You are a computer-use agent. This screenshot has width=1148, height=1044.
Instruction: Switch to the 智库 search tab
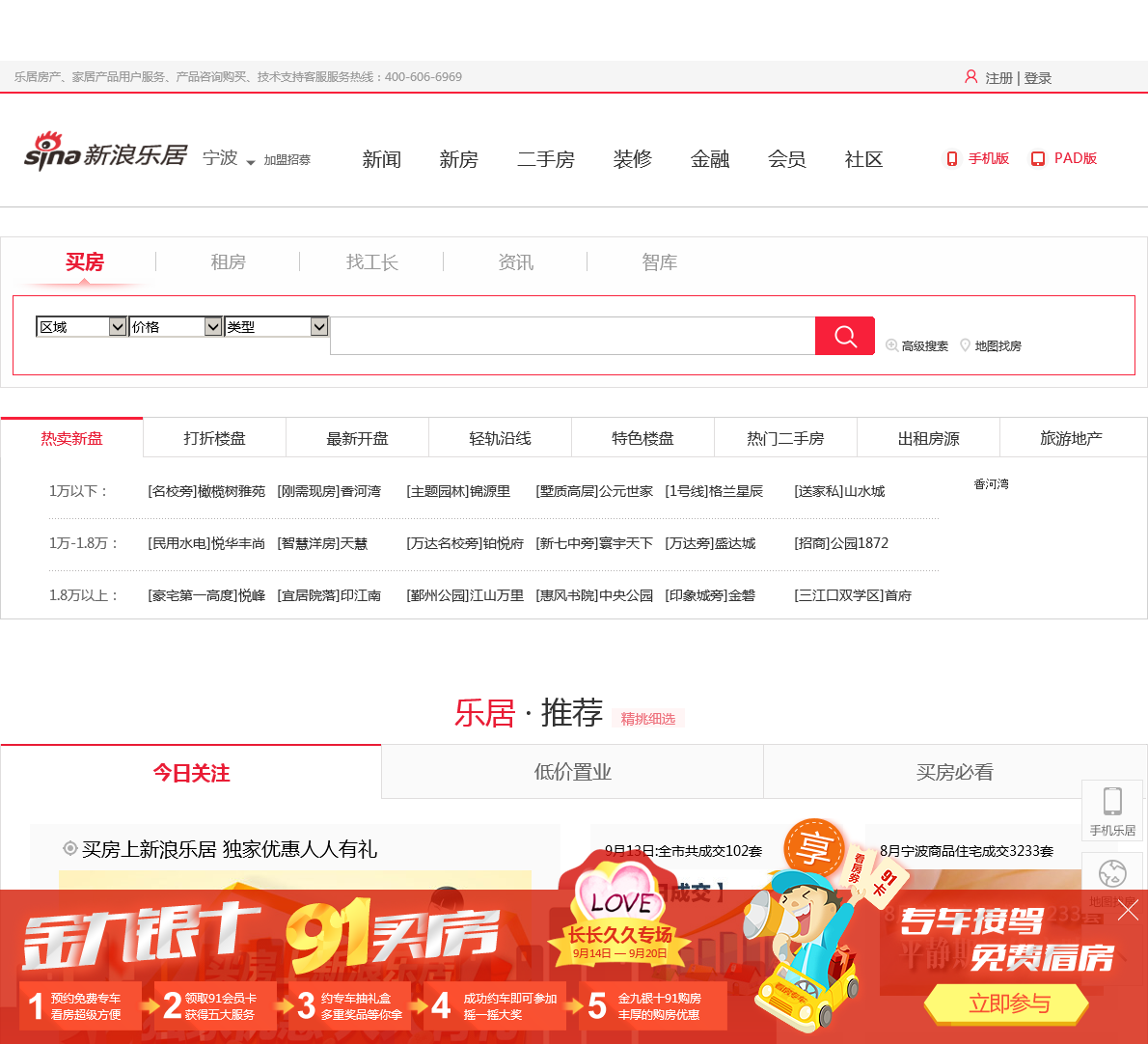tap(660, 262)
